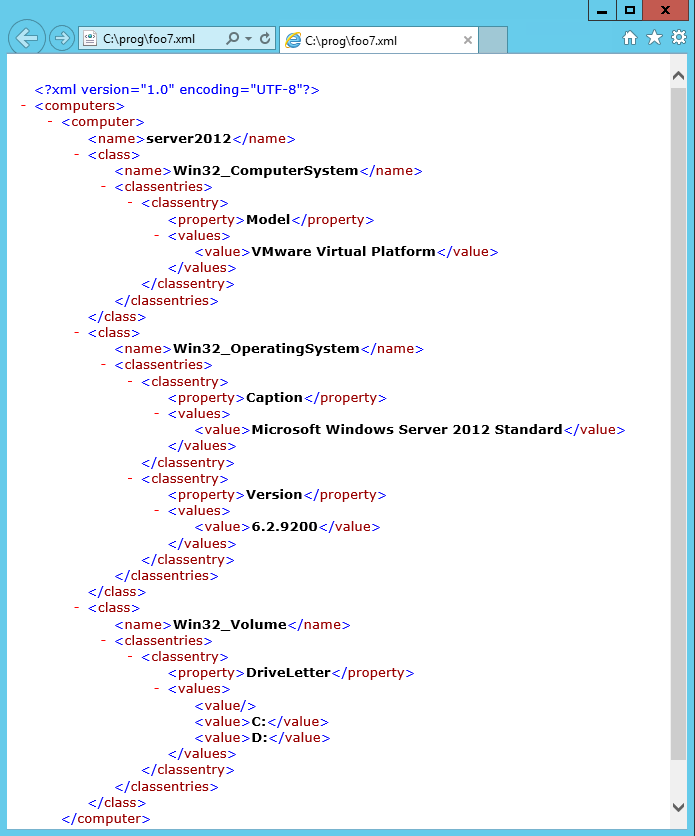Open a new blank tab
695x836 pixels.
[494, 41]
